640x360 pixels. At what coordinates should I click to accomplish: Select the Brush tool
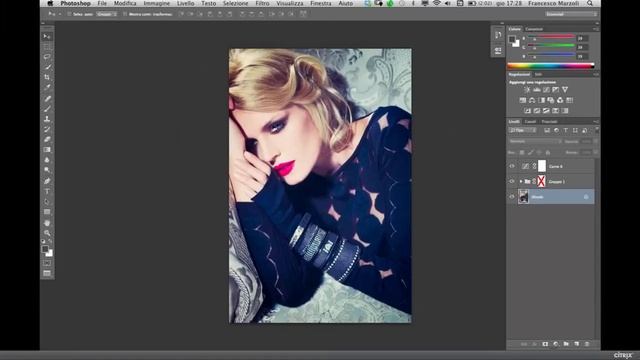(x=47, y=109)
